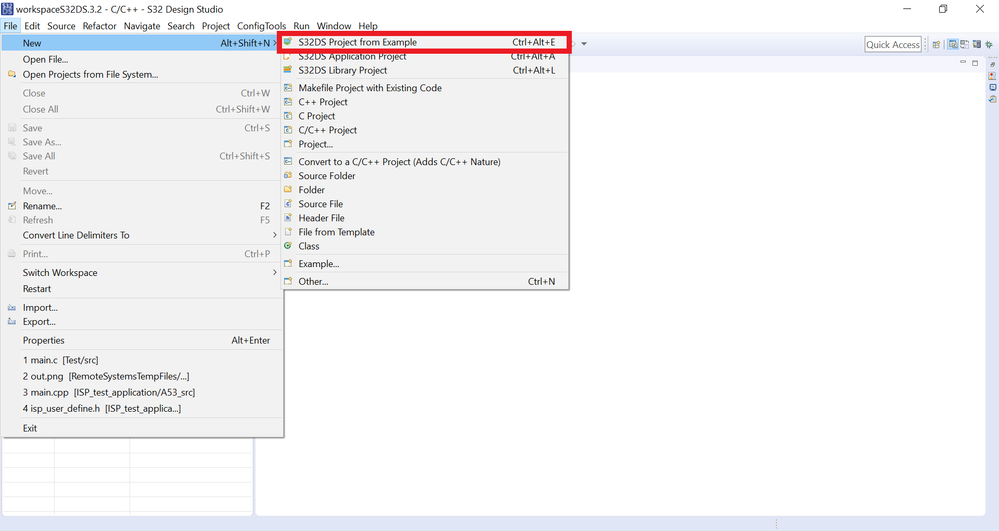Click in the Quick Access search field
999x531 pixels.
tap(893, 45)
